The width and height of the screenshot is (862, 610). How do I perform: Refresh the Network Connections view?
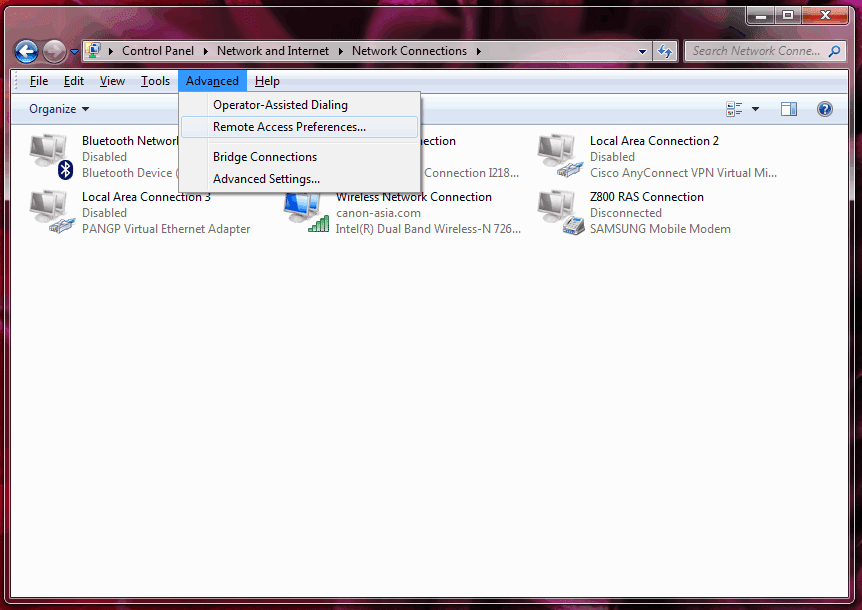click(x=665, y=52)
